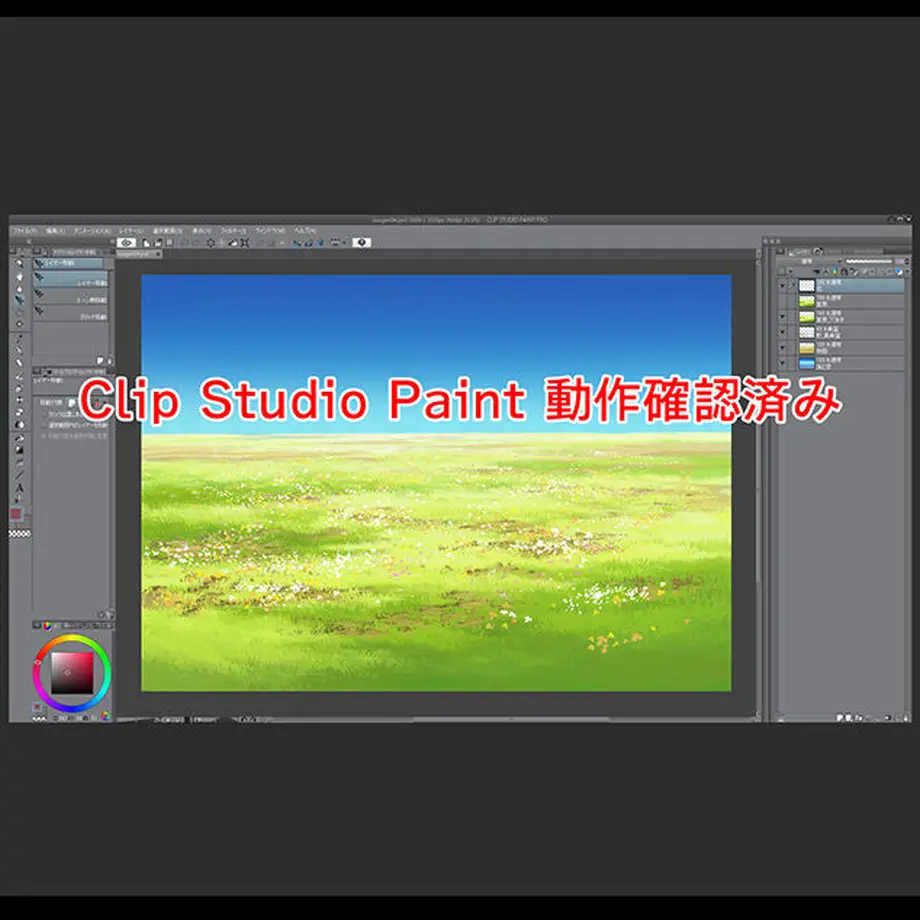Pick a shade in the color wheel square
This screenshot has height=920, width=920.
pos(72,673)
